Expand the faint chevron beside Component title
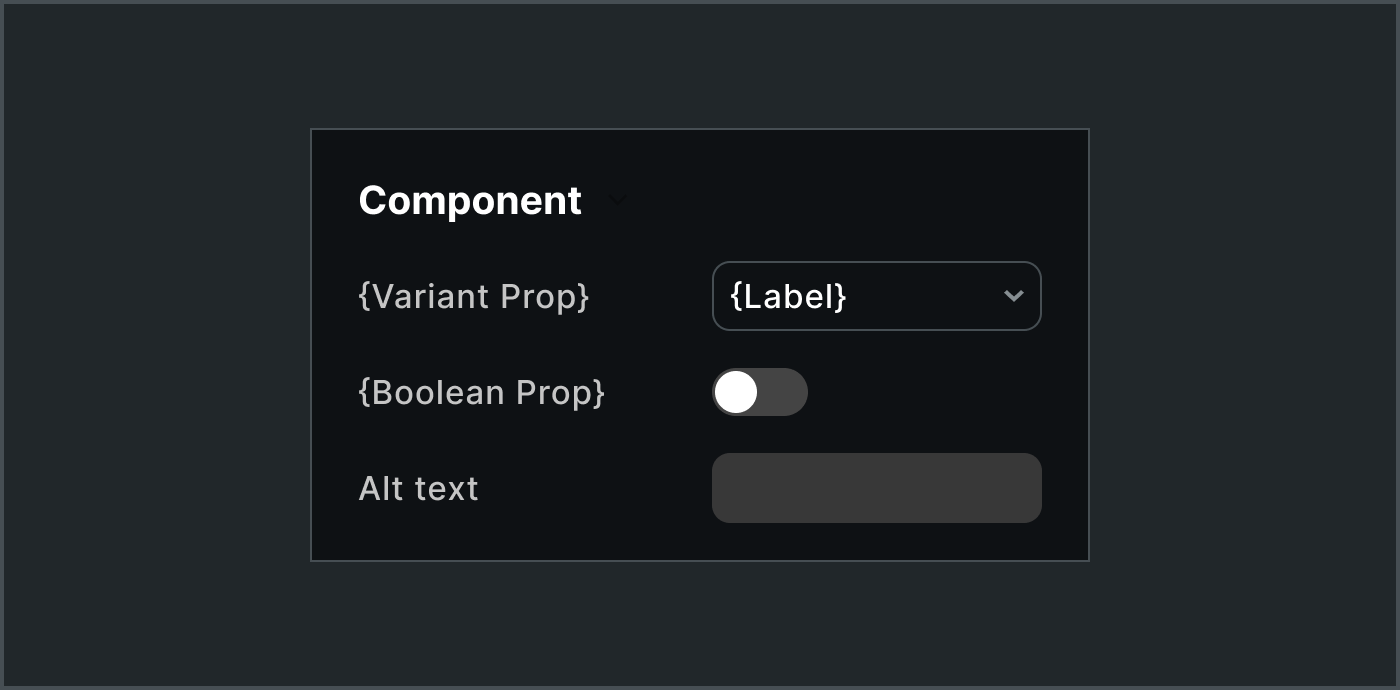Viewport: 1400px width, 690px height. (x=619, y=200)
